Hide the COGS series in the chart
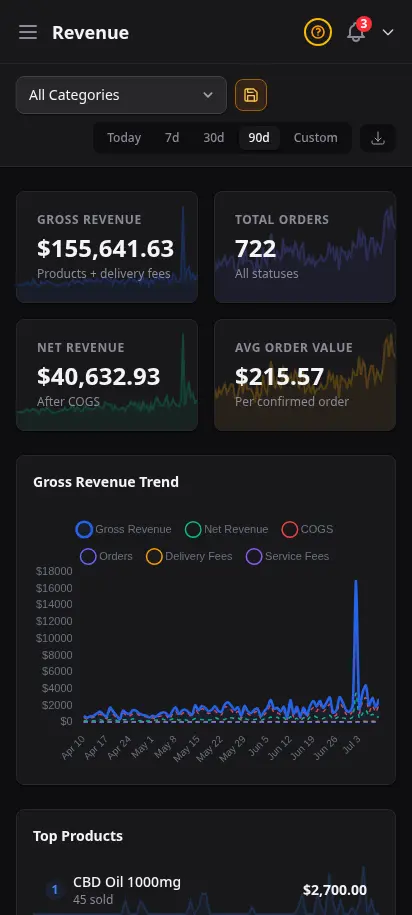 pyautogui.click(x=308, y=529)
